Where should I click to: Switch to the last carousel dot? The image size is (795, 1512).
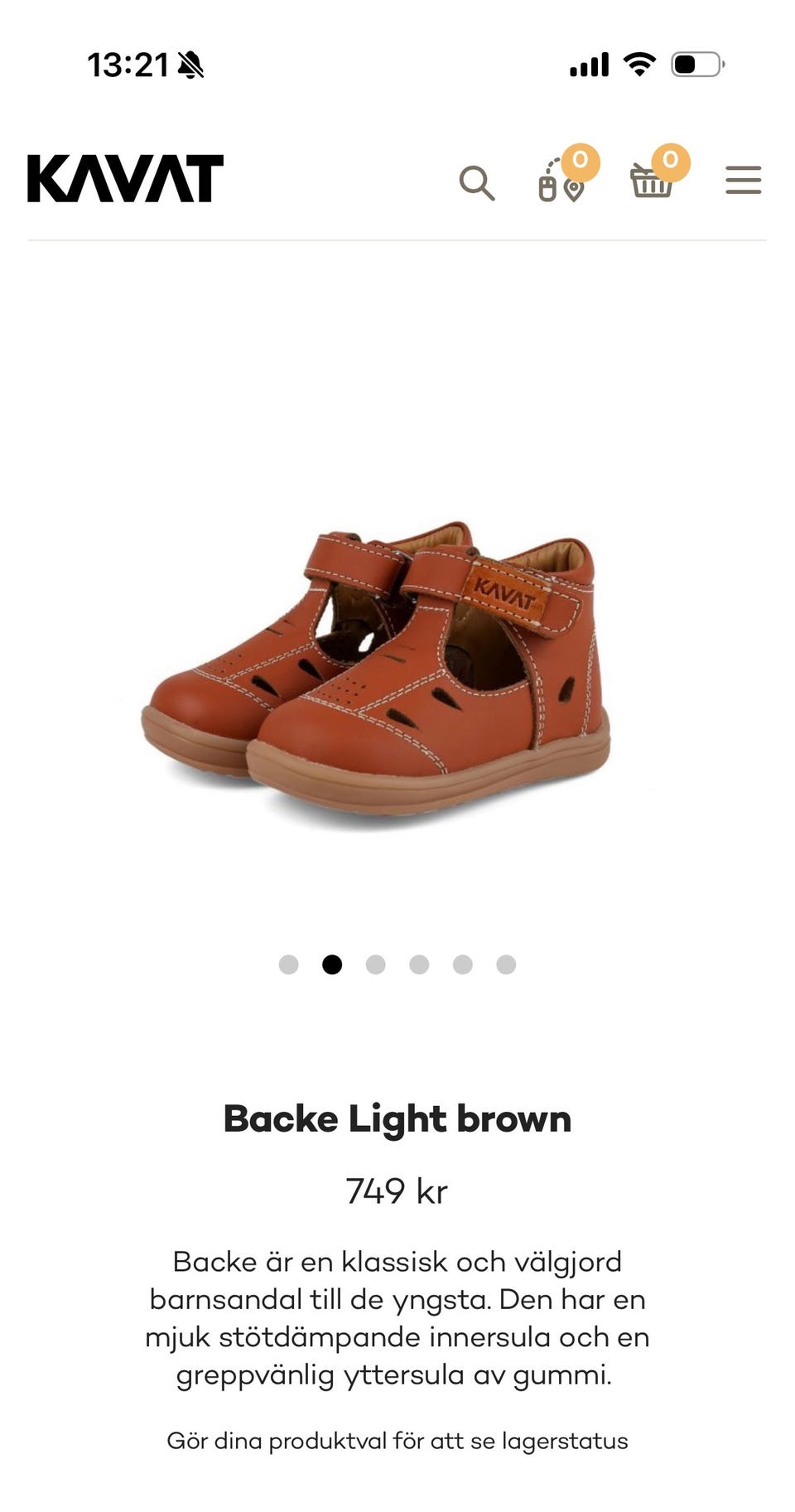tap(506, 964)
